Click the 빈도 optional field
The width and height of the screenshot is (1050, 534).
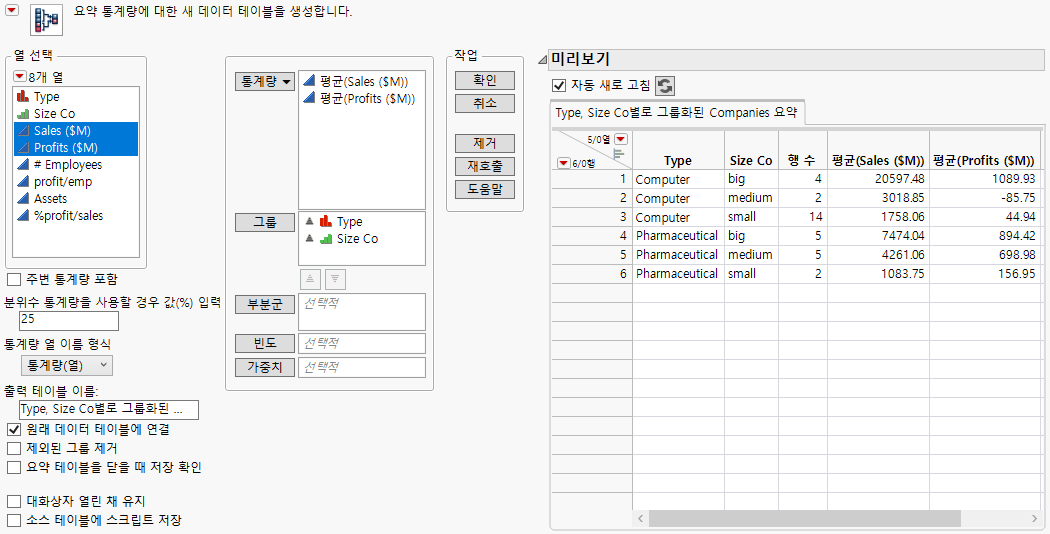coord(362,344)
